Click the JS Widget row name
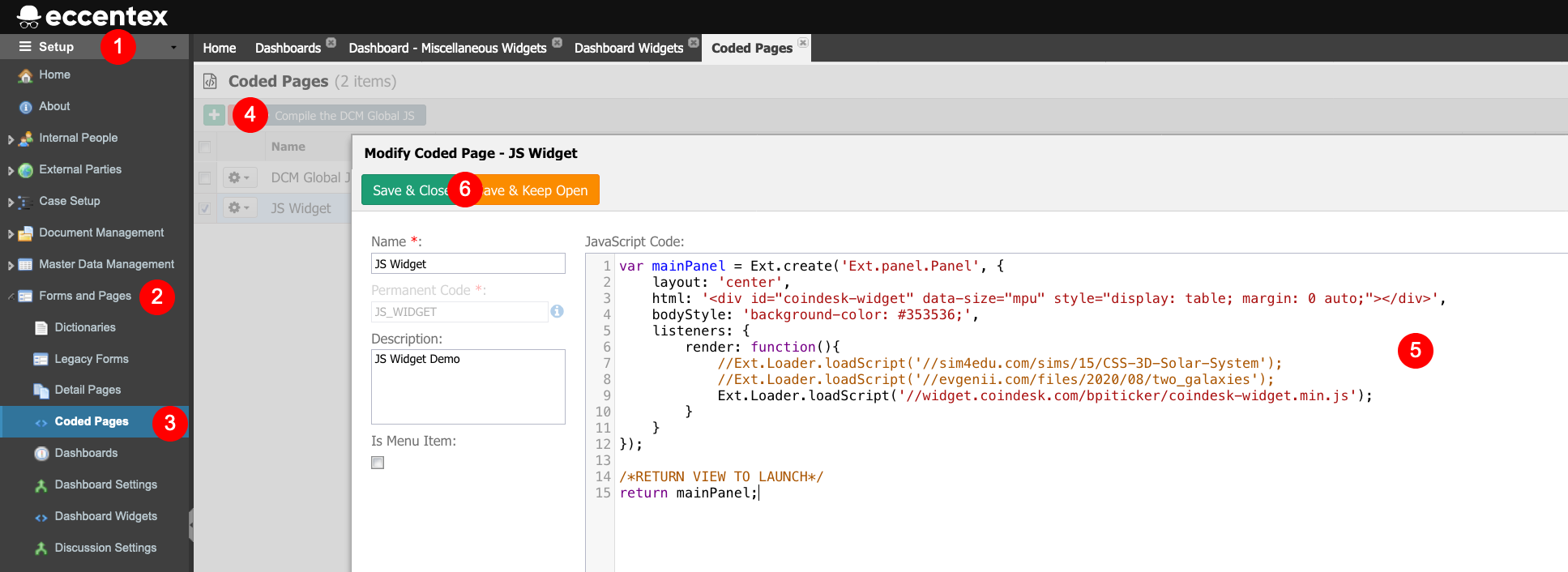 pyautogui.click(x=301, y=208)
